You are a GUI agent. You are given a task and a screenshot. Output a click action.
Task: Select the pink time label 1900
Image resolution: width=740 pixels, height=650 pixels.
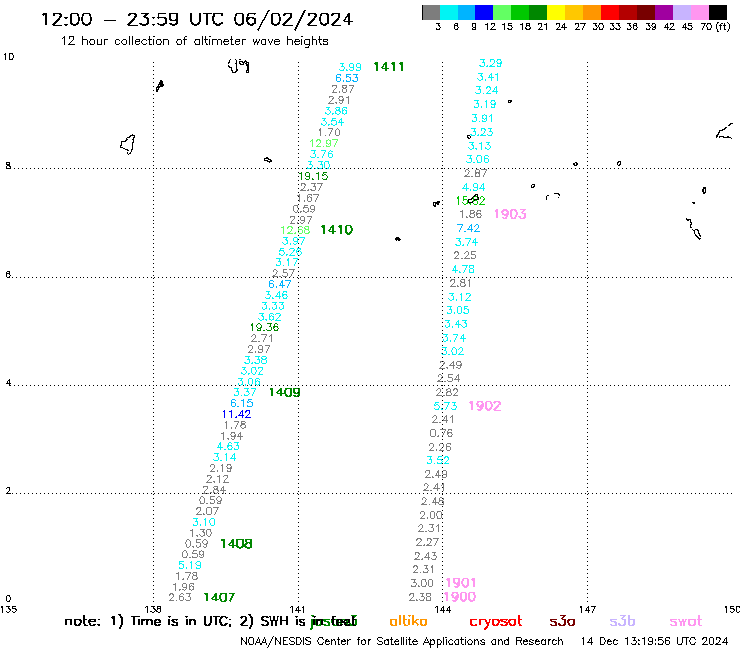(460, 597)
